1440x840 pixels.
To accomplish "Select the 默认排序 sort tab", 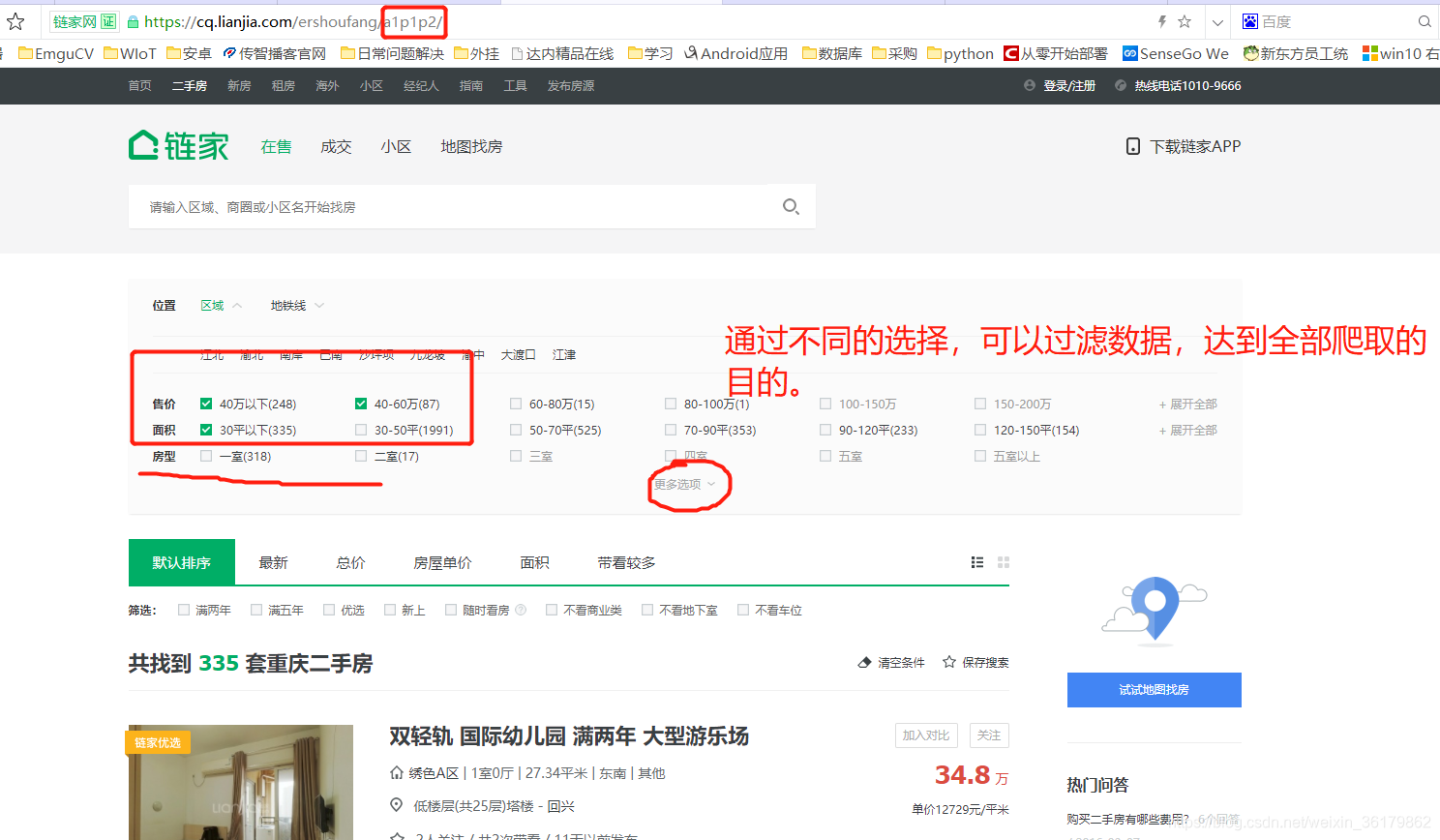I will tap(182, 562).
